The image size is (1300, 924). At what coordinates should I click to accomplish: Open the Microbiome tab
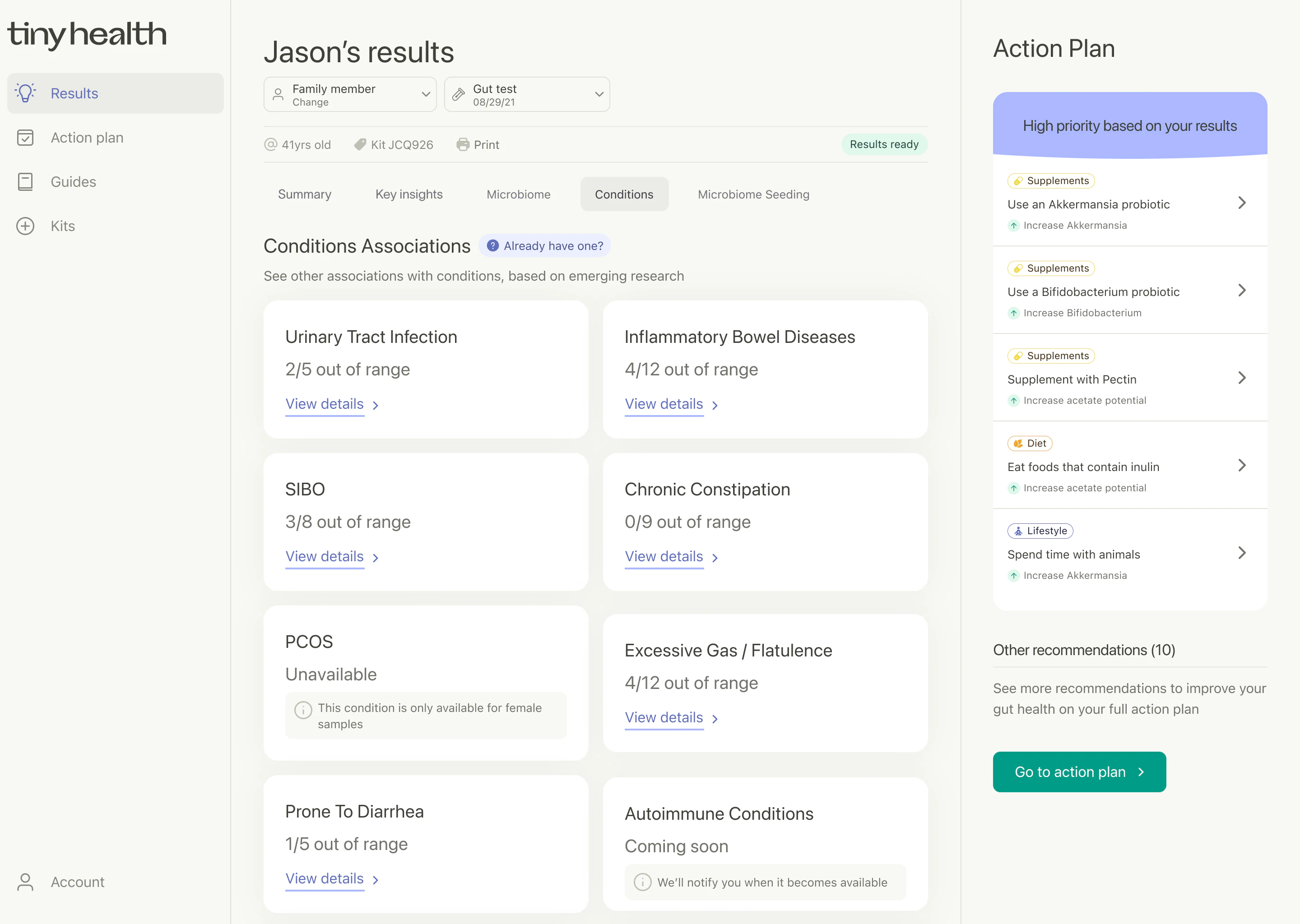pyautogui.click(x=519, y=194)
